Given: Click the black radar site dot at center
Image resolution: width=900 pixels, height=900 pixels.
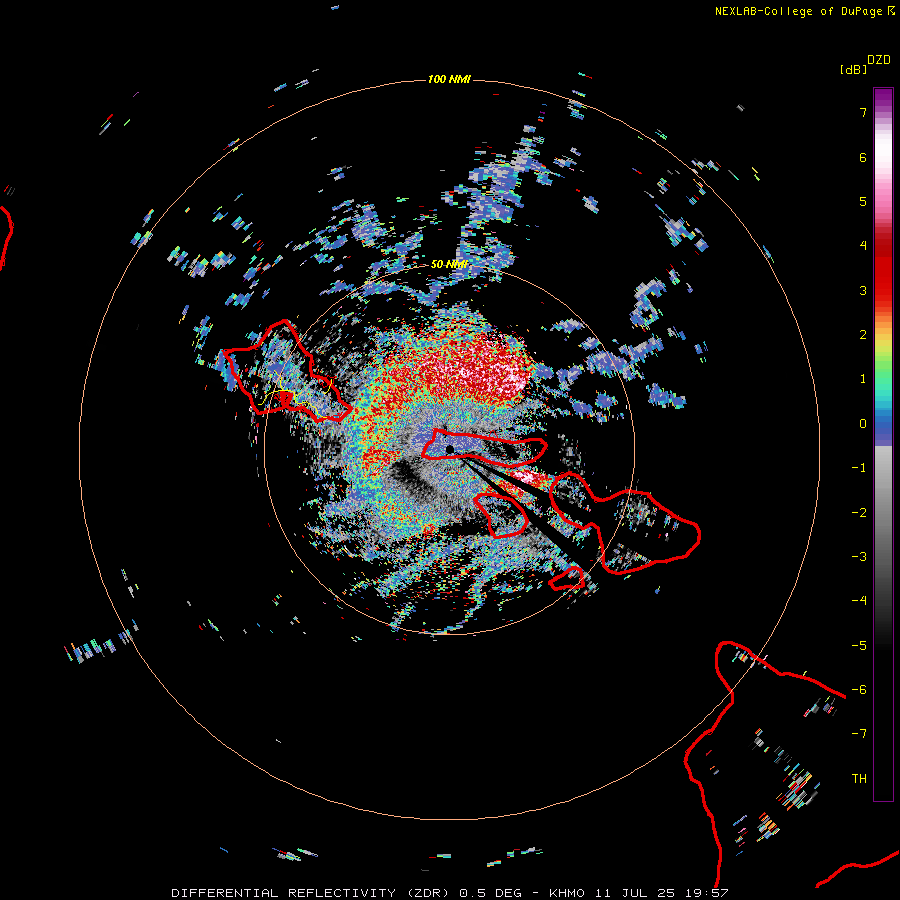Looking at the screenshot, I should tap(450, 449).
